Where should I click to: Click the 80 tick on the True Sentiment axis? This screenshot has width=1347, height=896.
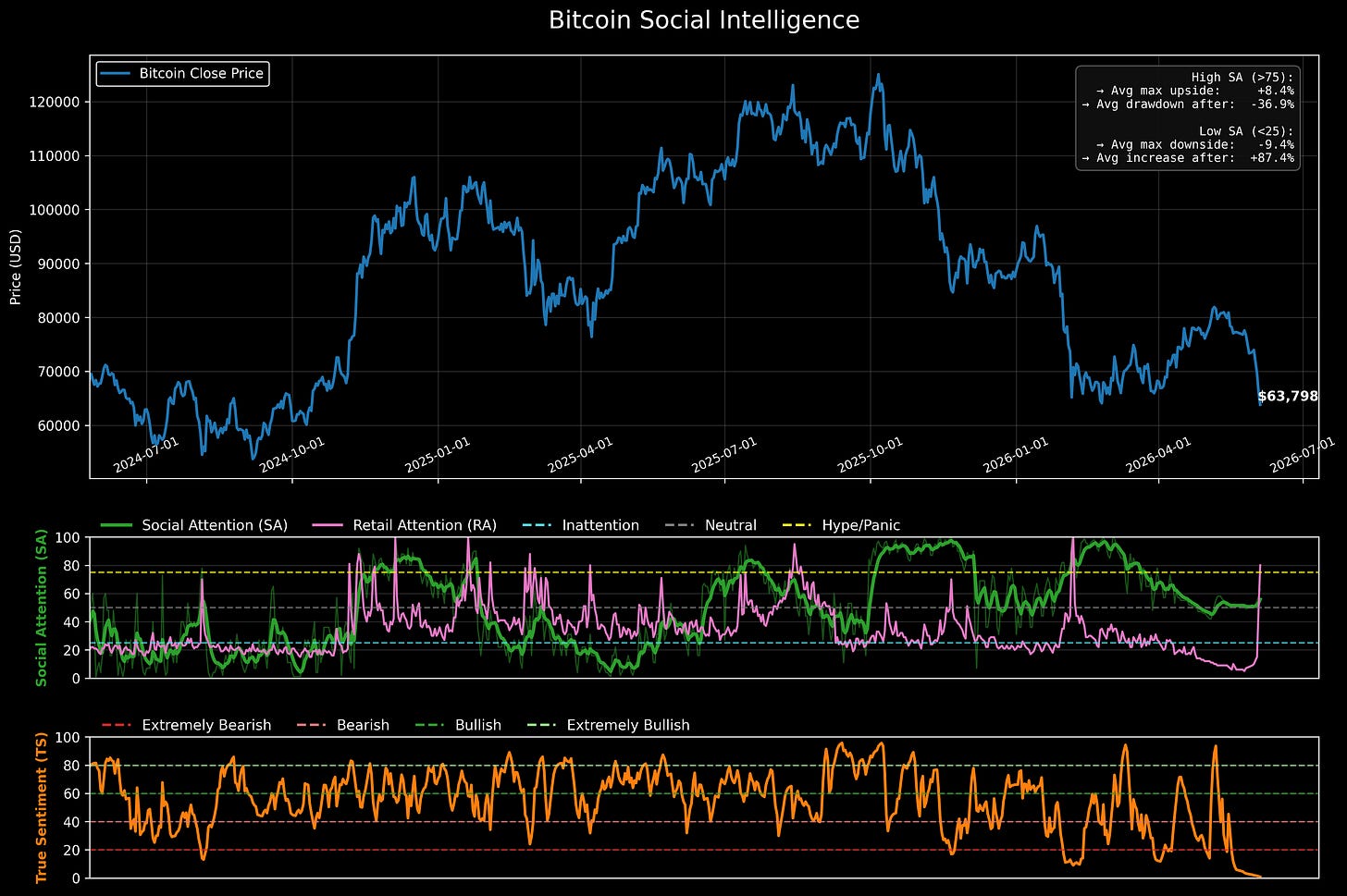point(73,766)
